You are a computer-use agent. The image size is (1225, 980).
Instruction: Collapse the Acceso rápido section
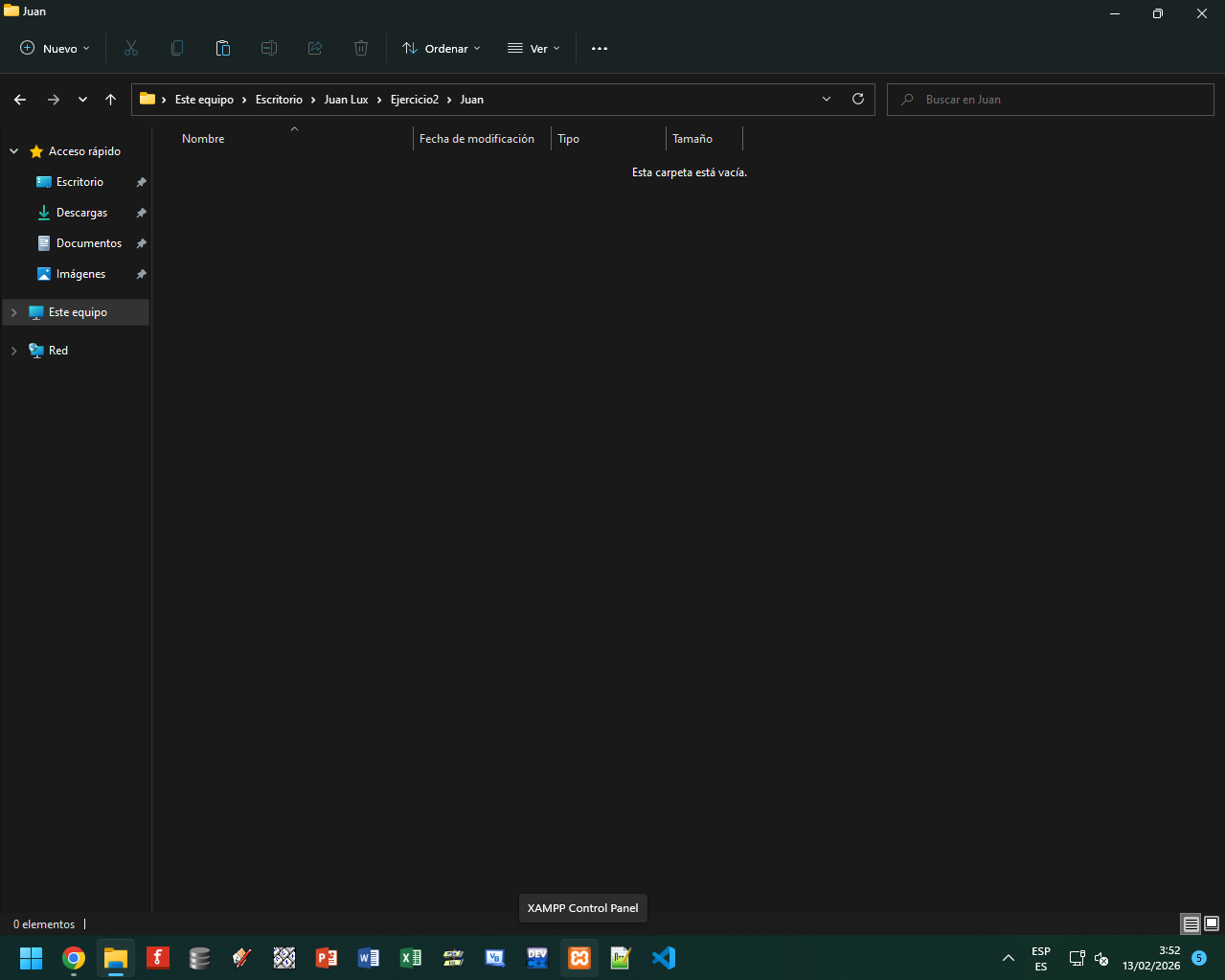[13, 151]
